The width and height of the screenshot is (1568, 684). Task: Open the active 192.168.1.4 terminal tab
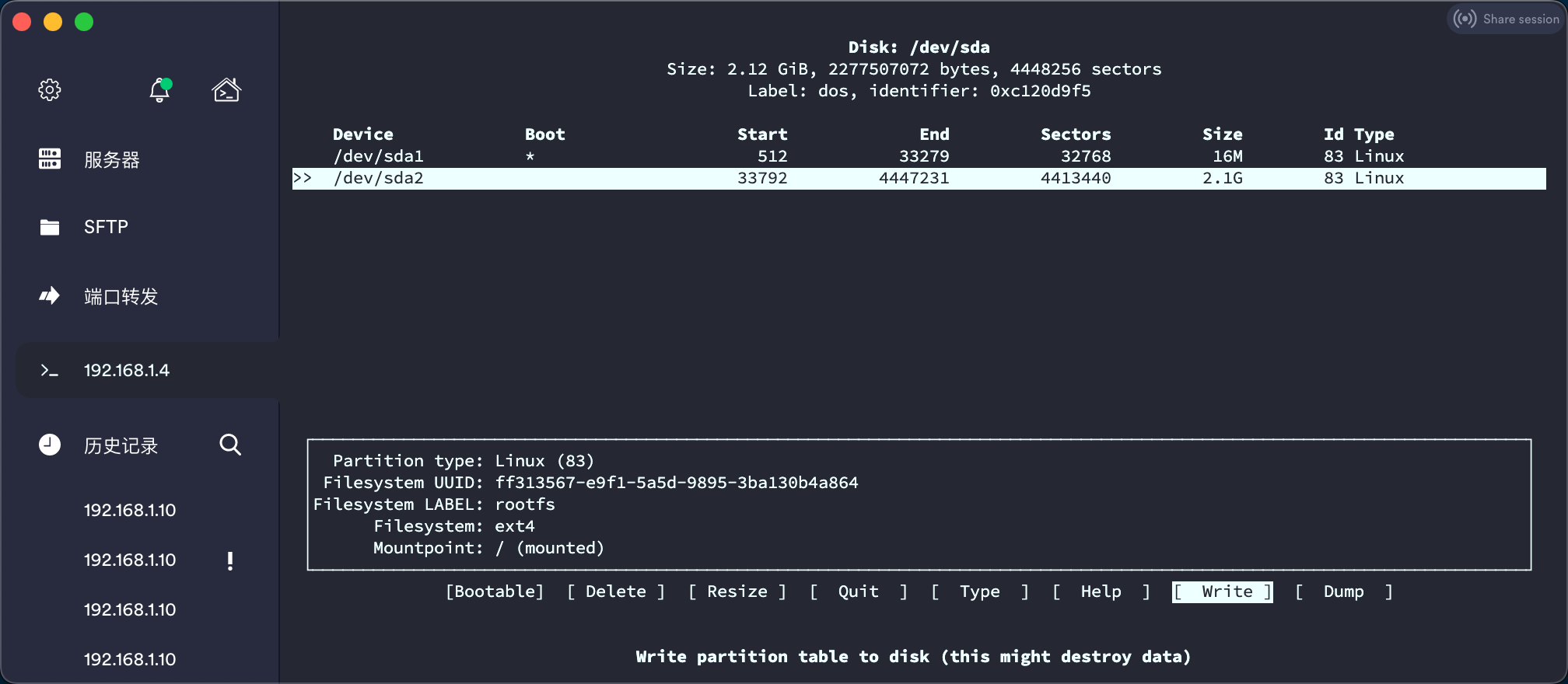[126, 371]
